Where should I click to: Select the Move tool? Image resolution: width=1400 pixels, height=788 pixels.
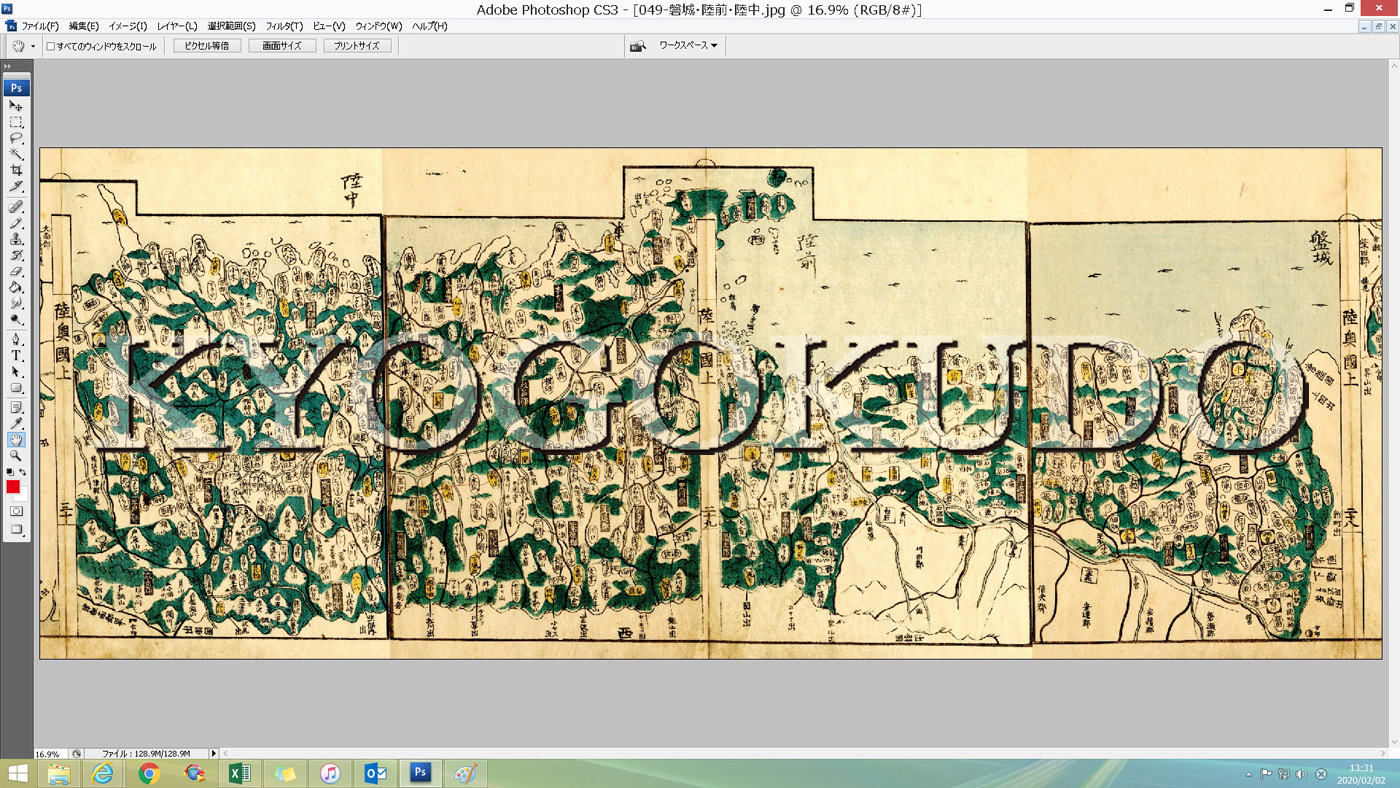point(16,105)
